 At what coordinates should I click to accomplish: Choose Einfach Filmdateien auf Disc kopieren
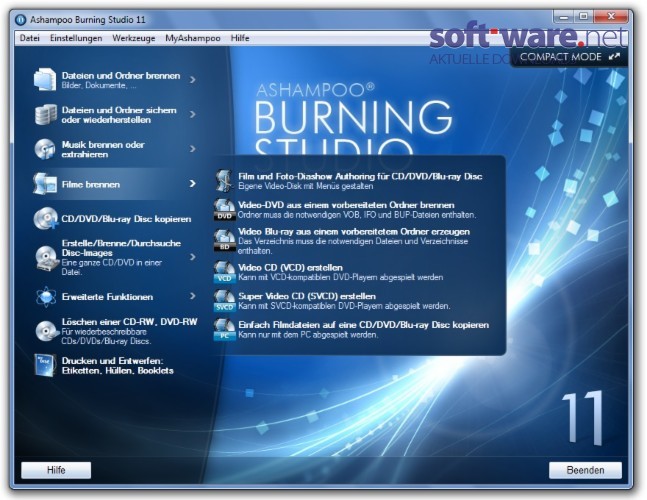click(363, 325)
